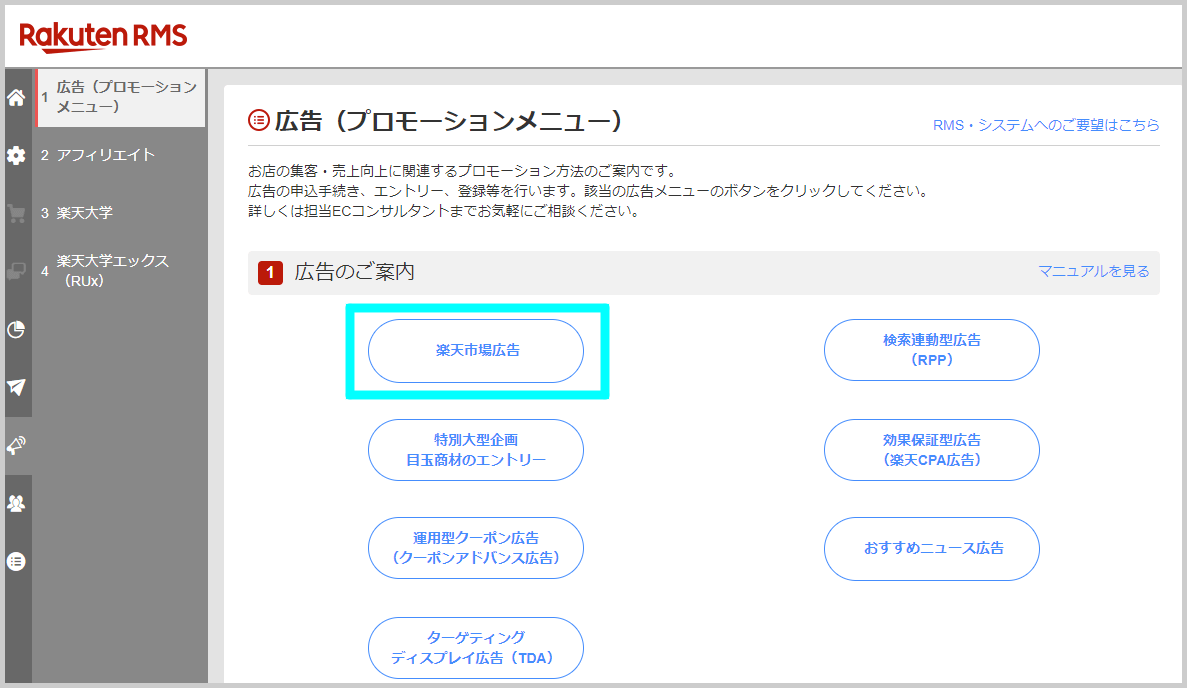Follow the RMS・システムへのご要望はこちら link
Screen dimensions: 1187x688
point(1045,125)
